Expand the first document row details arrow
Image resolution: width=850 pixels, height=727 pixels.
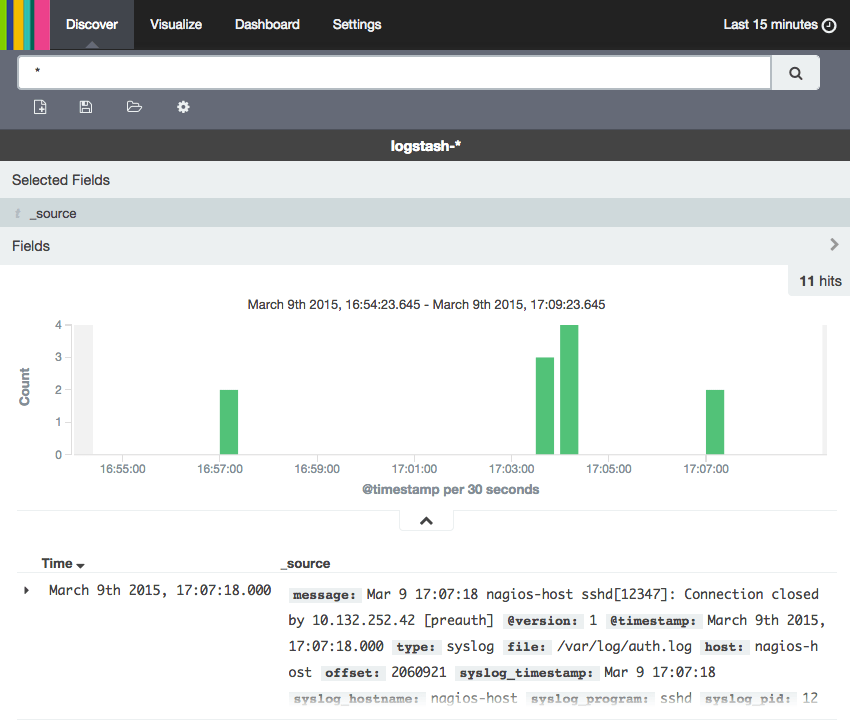click(x=24, y=589)
